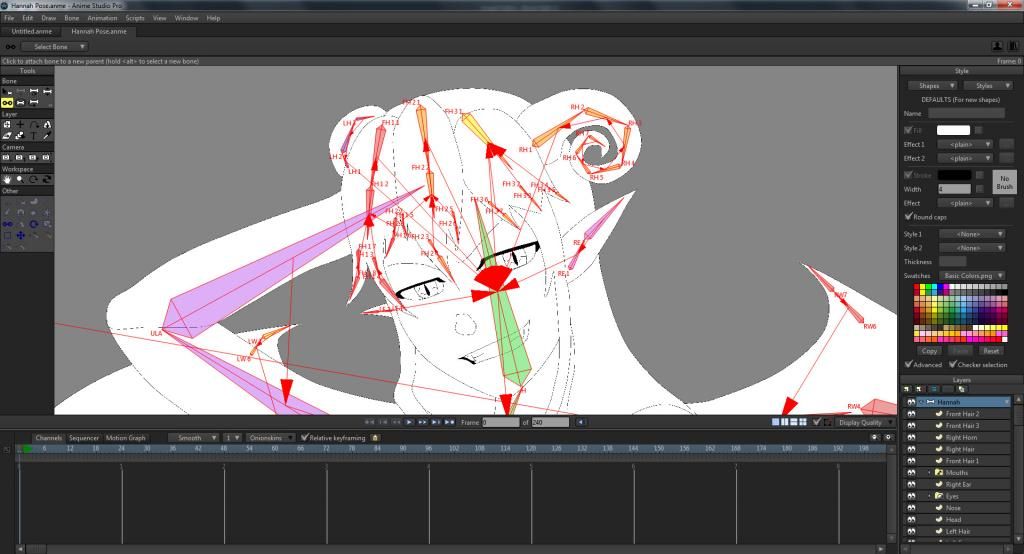Viewport: 1024px width, 554px height.
Task: Expand the Mouths layer group
Action: (x=929, y=472)
